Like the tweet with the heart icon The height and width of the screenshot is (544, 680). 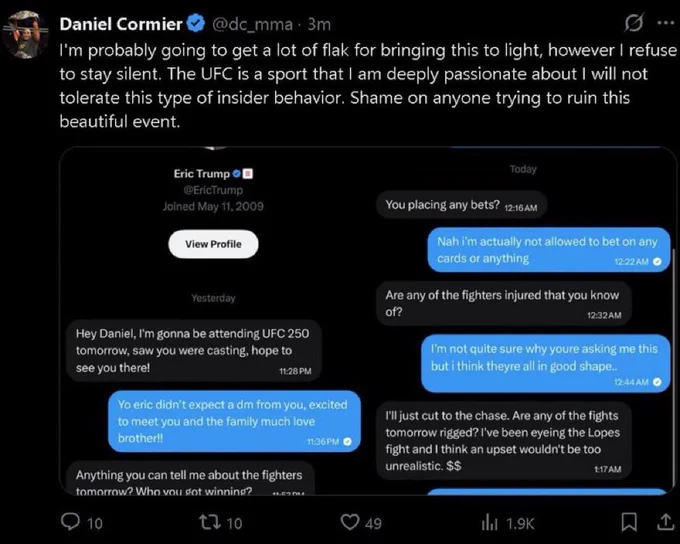pyautogui.click(x=350, y=522)
